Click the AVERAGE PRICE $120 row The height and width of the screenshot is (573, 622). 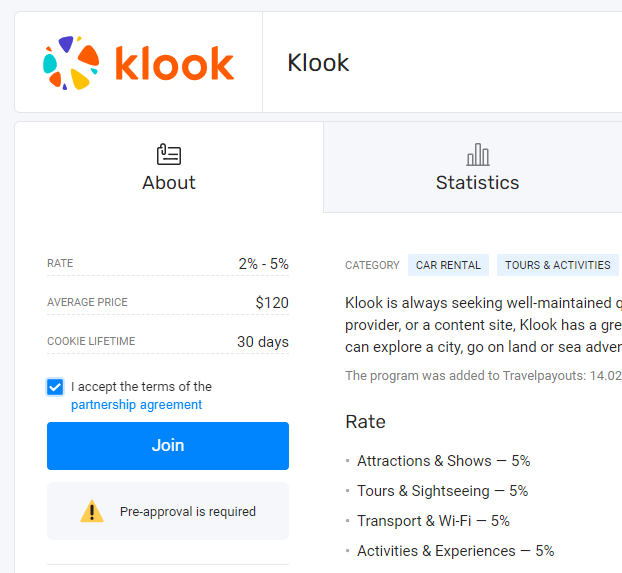pos(168,302)
